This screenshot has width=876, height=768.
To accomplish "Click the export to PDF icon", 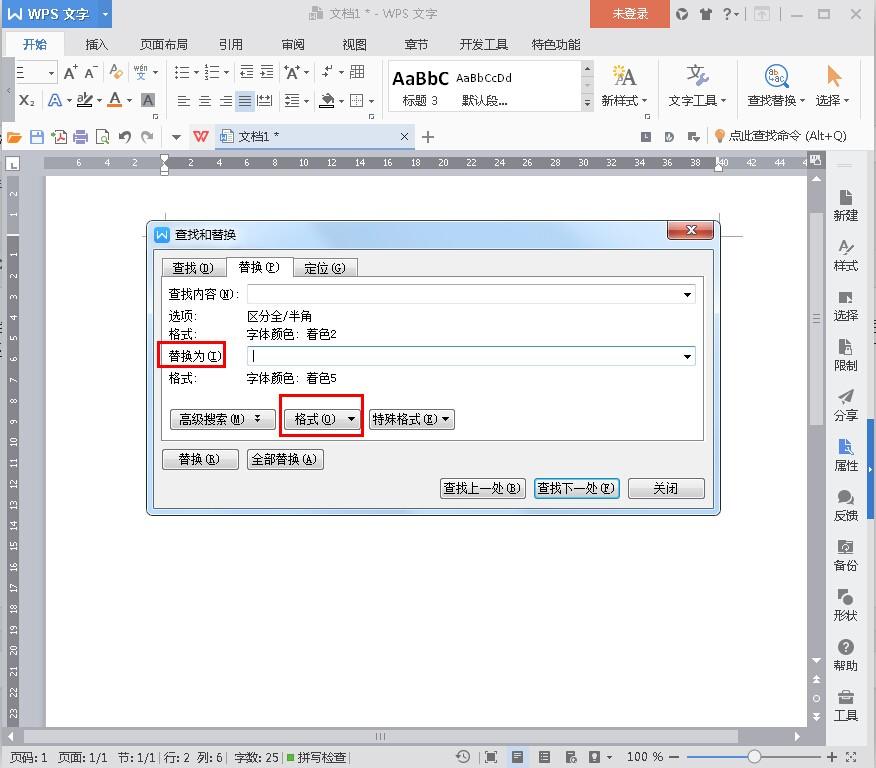I will [x=59, y=137].
